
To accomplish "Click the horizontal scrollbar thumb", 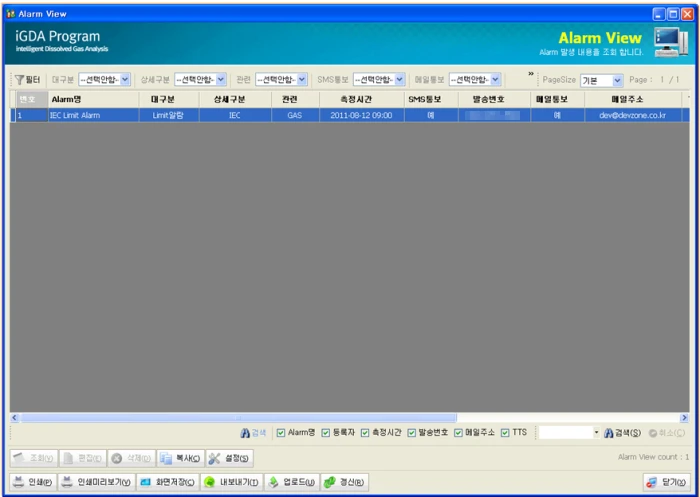I will [x=238, y=418].
